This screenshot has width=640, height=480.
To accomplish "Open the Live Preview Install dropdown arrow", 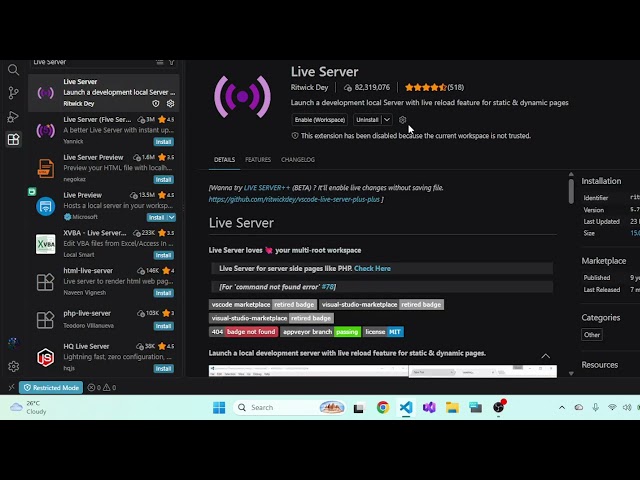I will point(171,217).
